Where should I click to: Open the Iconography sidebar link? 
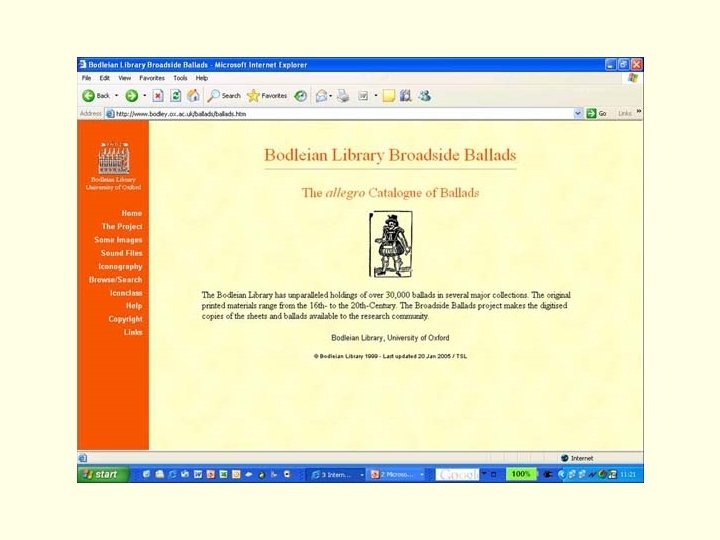click(x=120, y=266)
